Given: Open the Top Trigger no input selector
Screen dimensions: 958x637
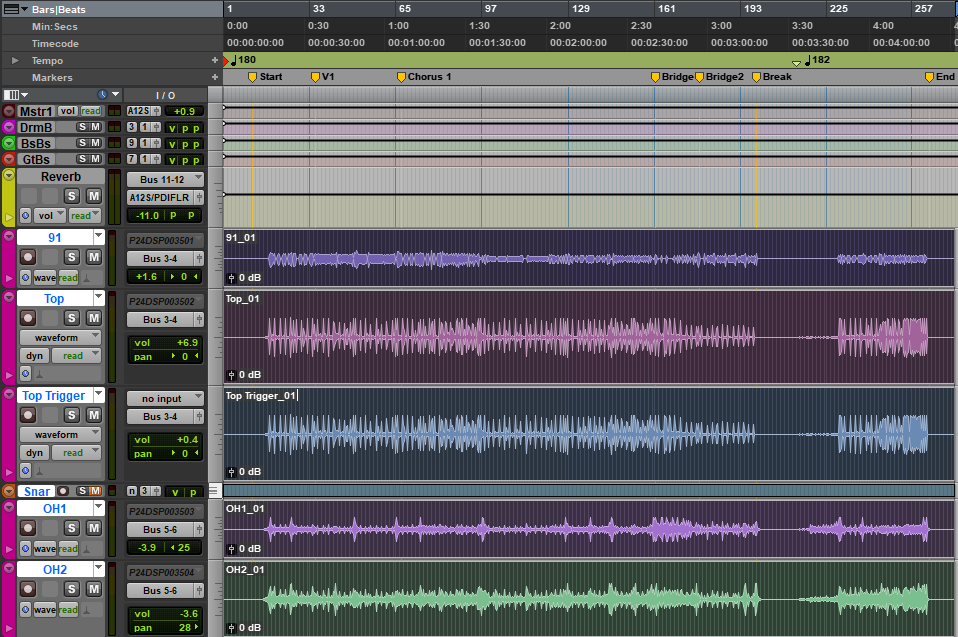Looking at the screenshot, I should point(165,399).
